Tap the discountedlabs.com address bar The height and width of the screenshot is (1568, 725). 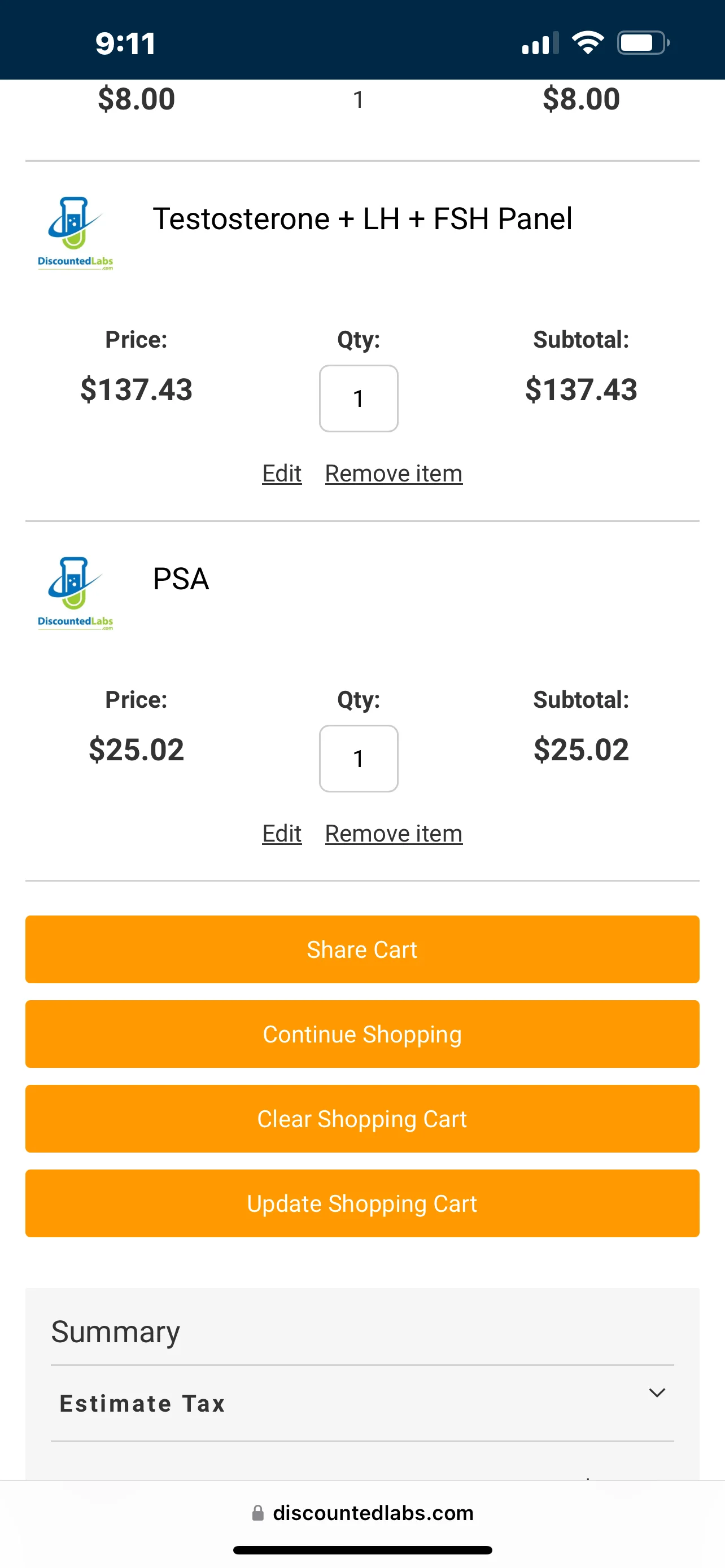[363, 1513]
